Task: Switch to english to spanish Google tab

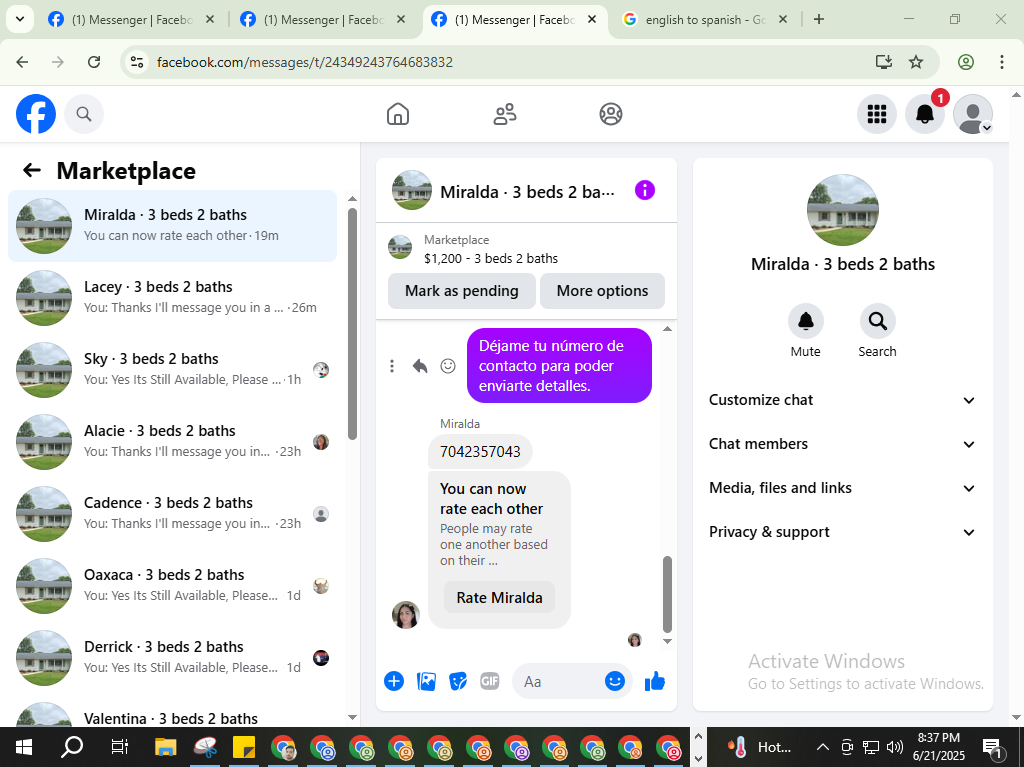Action: (x=704, y=20)
